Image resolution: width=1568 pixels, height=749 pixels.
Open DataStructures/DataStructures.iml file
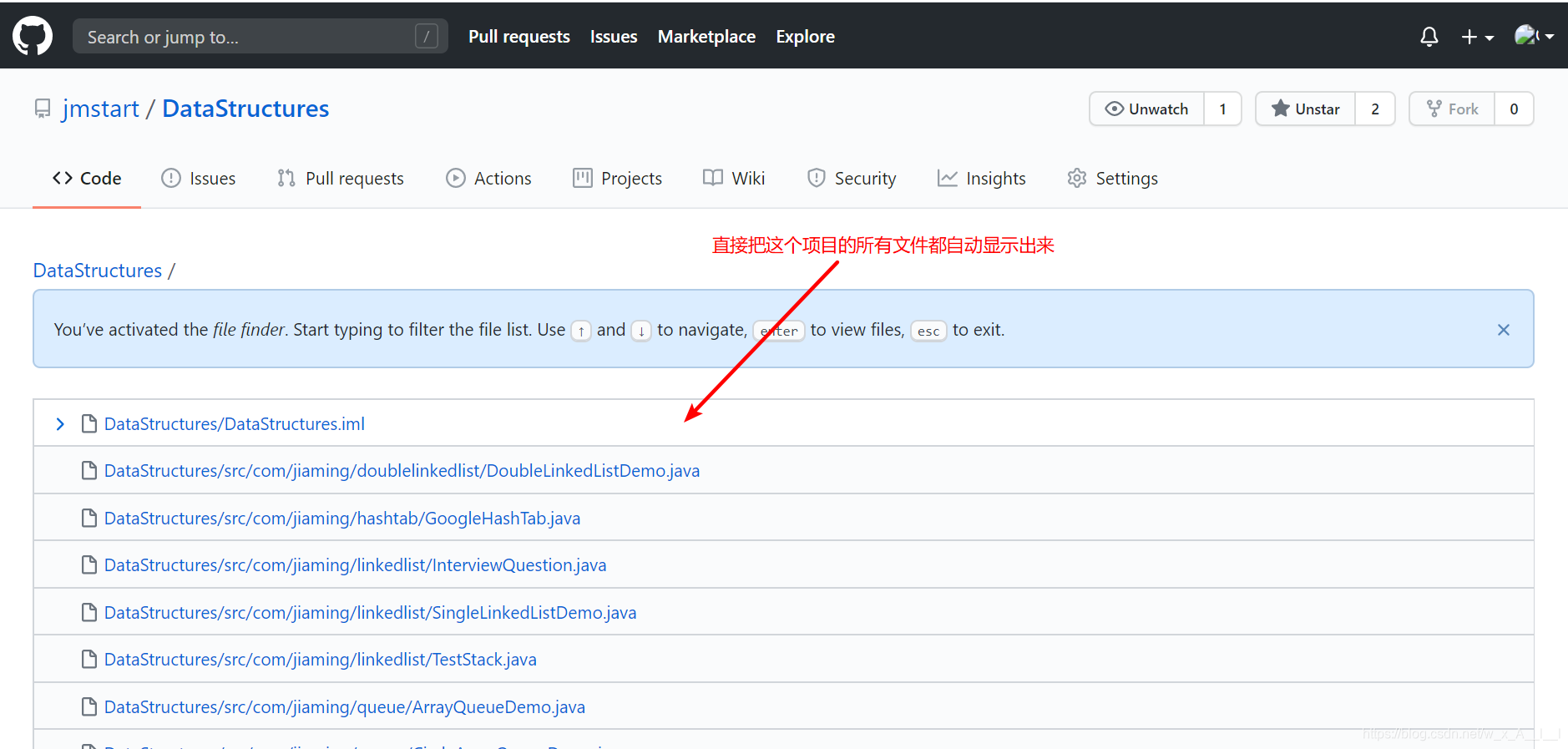[235, 424]
